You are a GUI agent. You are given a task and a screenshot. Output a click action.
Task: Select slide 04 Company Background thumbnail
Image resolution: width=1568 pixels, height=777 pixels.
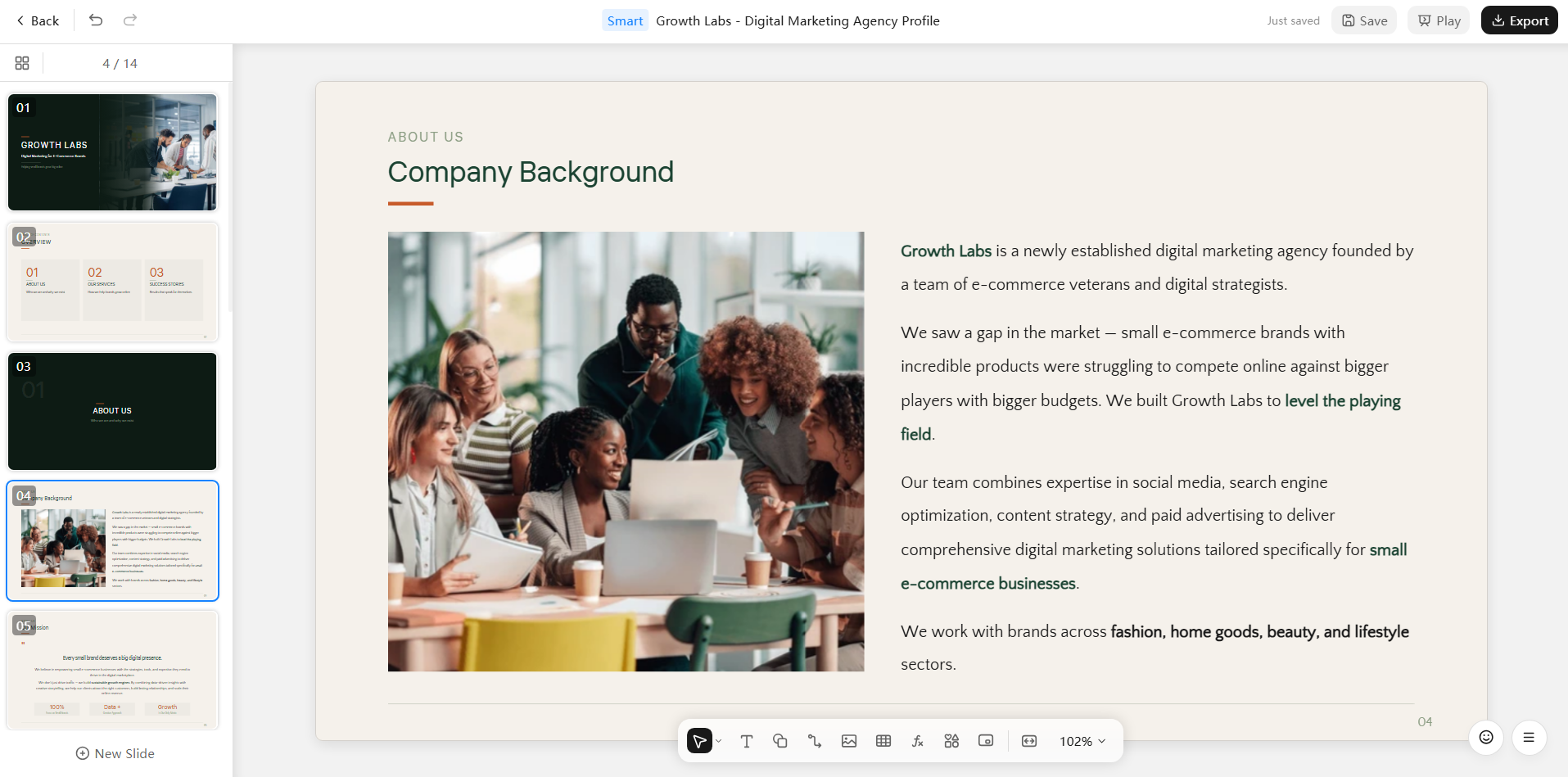click(112, 540)
